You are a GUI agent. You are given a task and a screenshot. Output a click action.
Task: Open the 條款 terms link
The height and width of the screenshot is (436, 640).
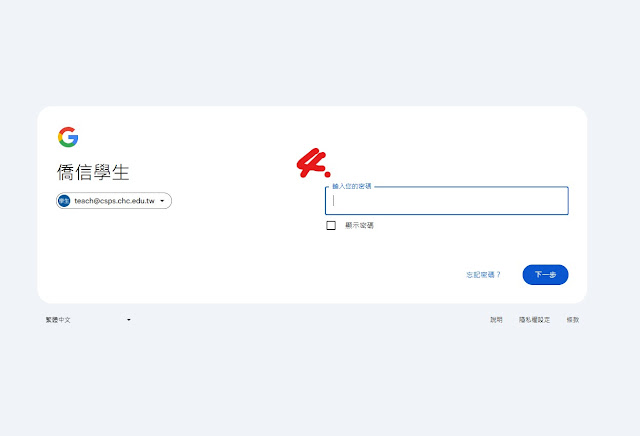[x=573, y=320]
